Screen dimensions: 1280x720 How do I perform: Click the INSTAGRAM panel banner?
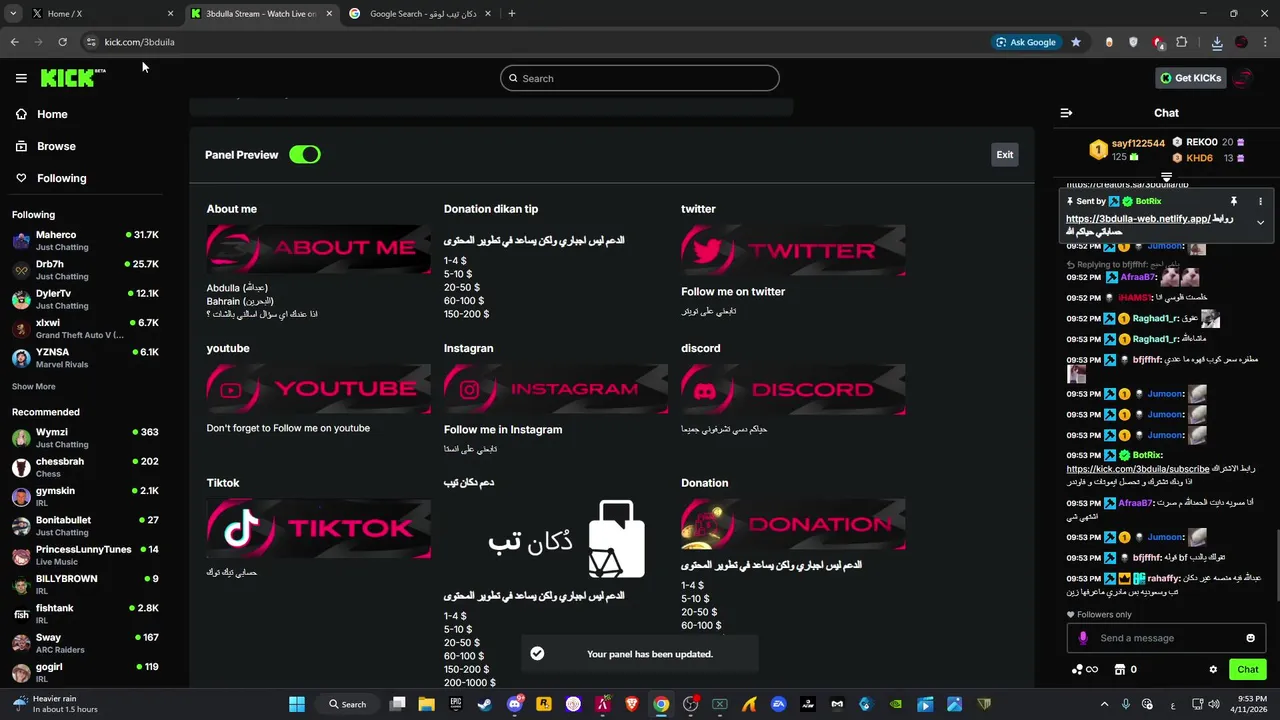556,389
